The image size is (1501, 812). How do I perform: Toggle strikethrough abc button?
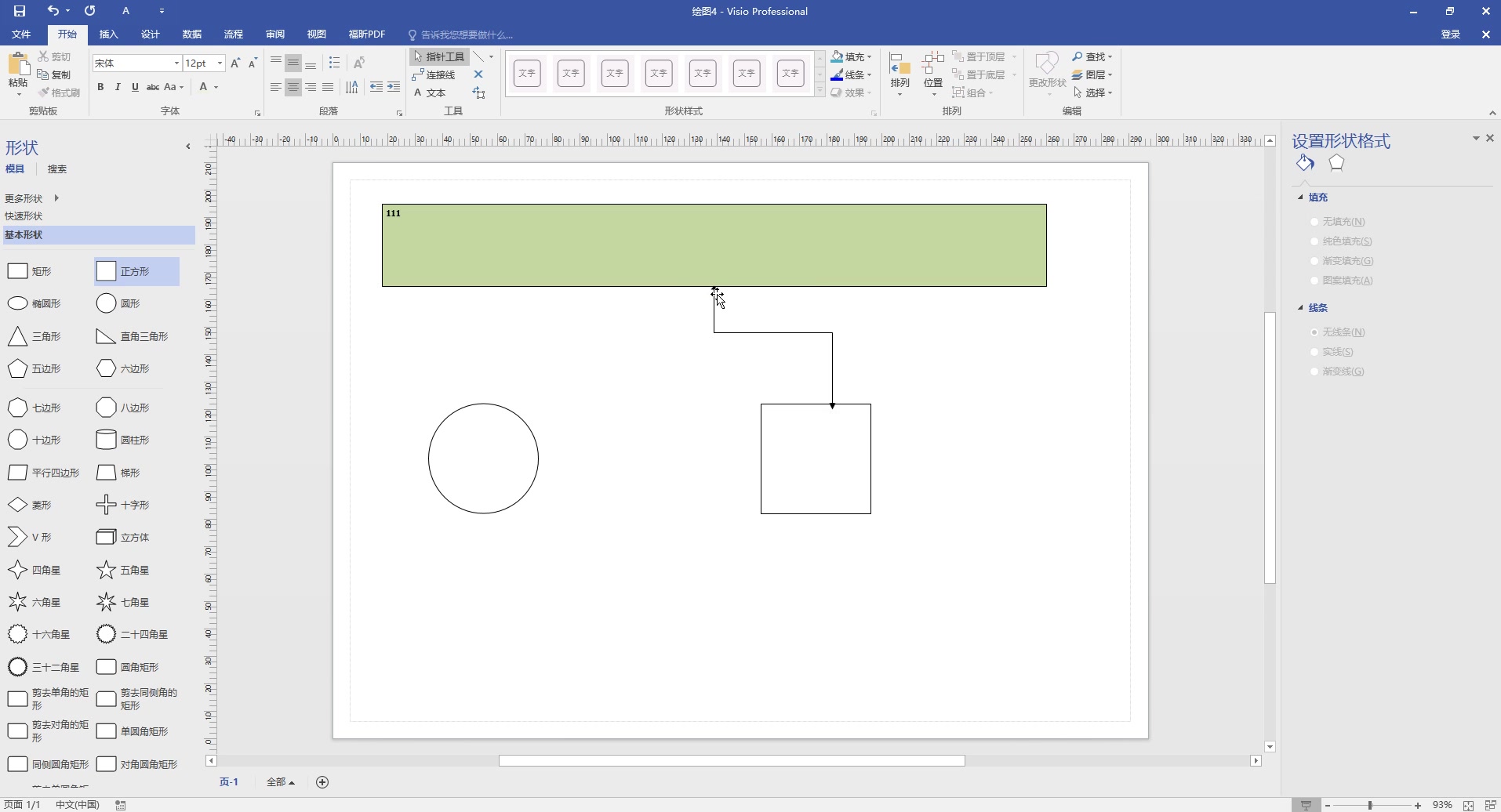click(x=153, y=87)
